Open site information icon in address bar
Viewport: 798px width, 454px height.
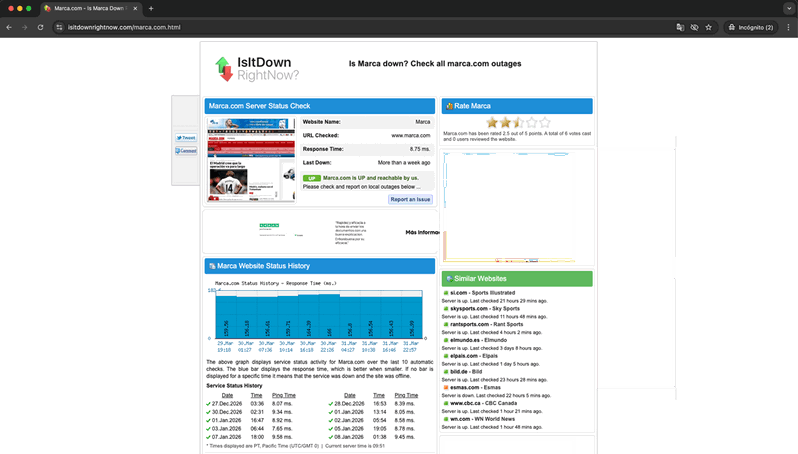pos(60,27)
